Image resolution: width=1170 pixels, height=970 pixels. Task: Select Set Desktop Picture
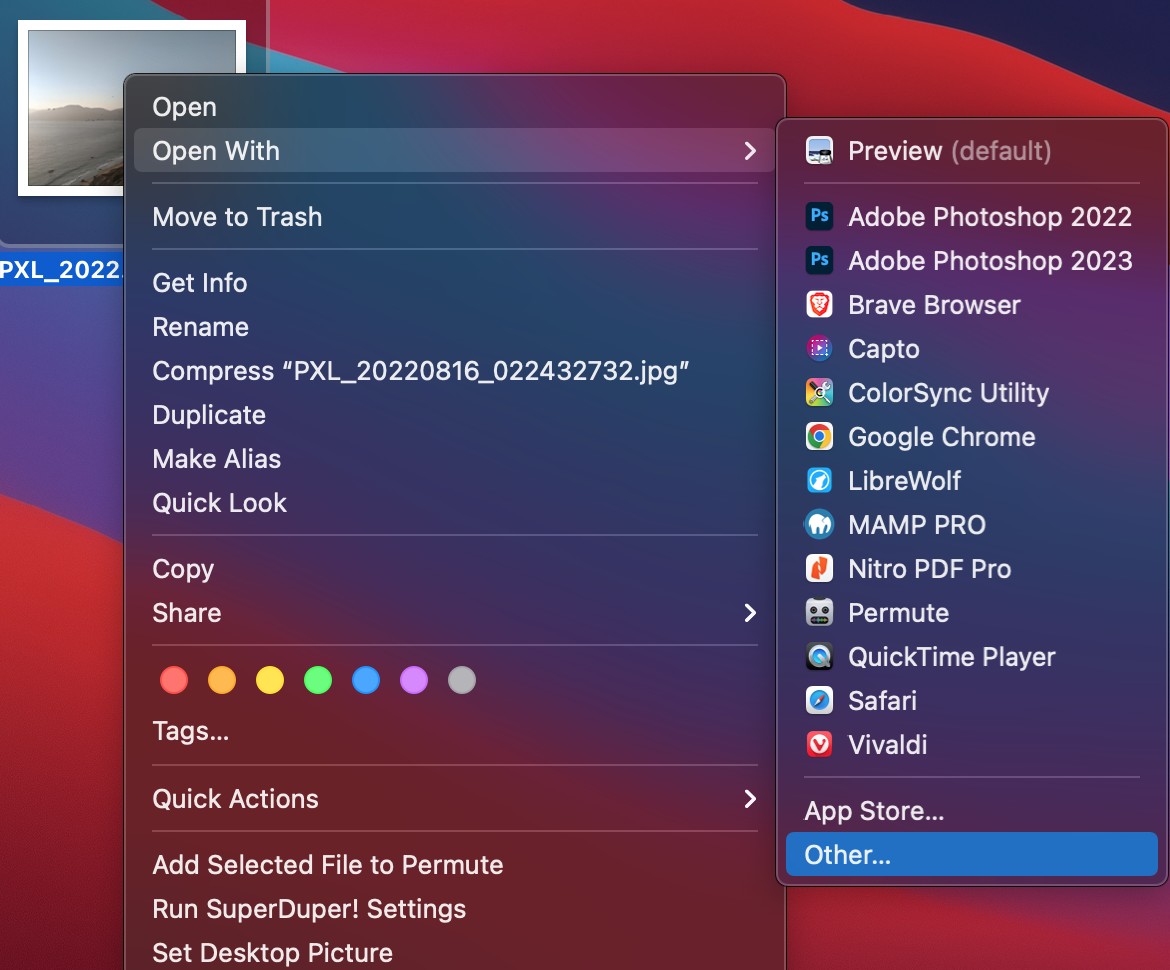[x=455, y=953]
